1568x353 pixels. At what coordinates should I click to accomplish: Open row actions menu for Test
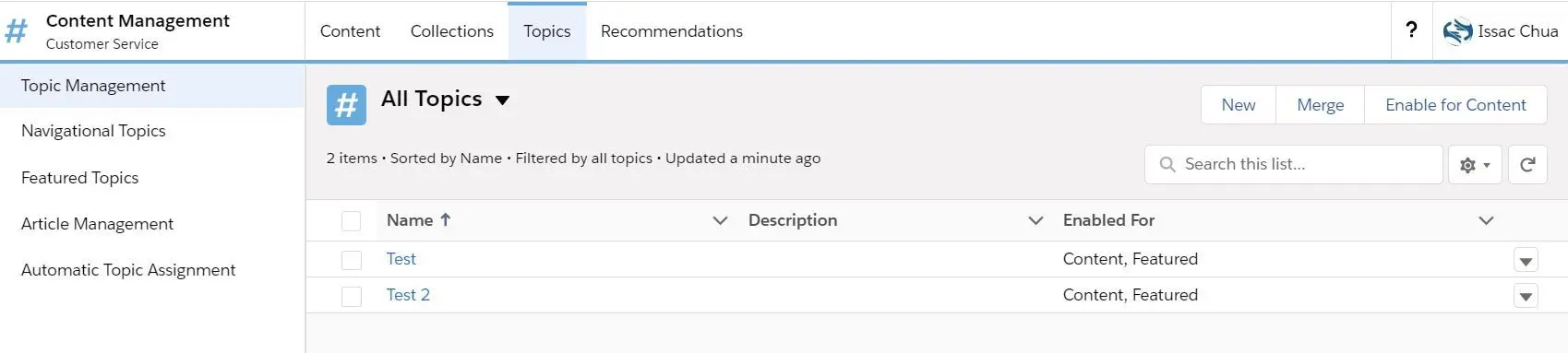pyautogui.click(x=1526, y=261)
